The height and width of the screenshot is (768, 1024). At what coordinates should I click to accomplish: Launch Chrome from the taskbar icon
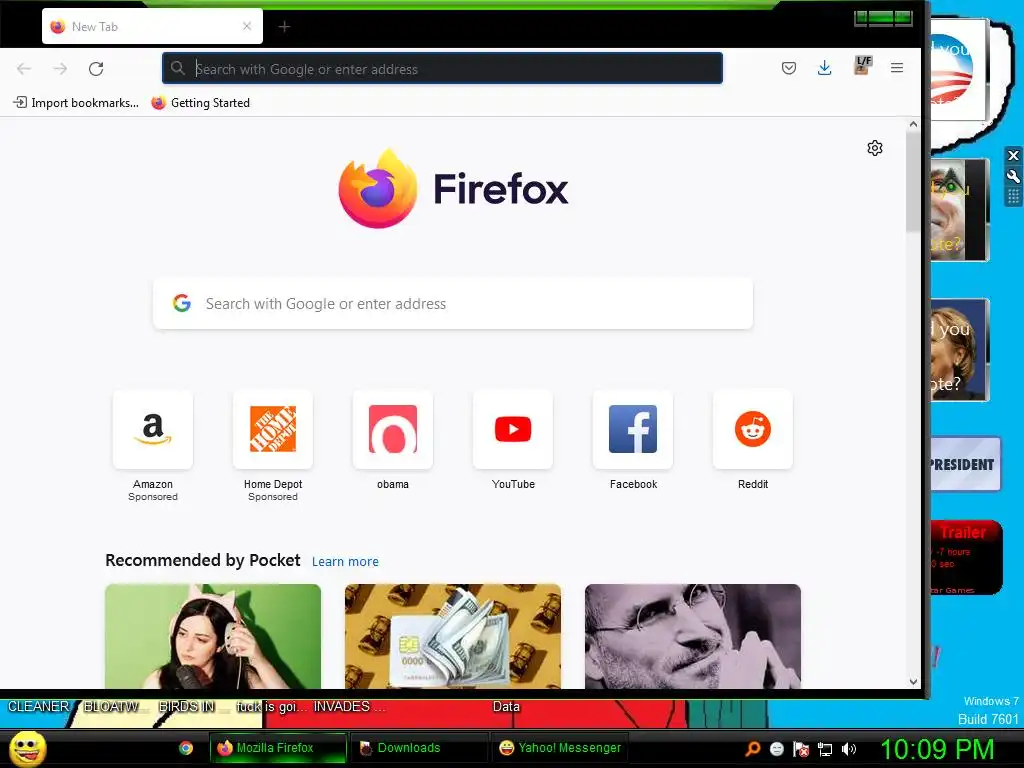186,748
